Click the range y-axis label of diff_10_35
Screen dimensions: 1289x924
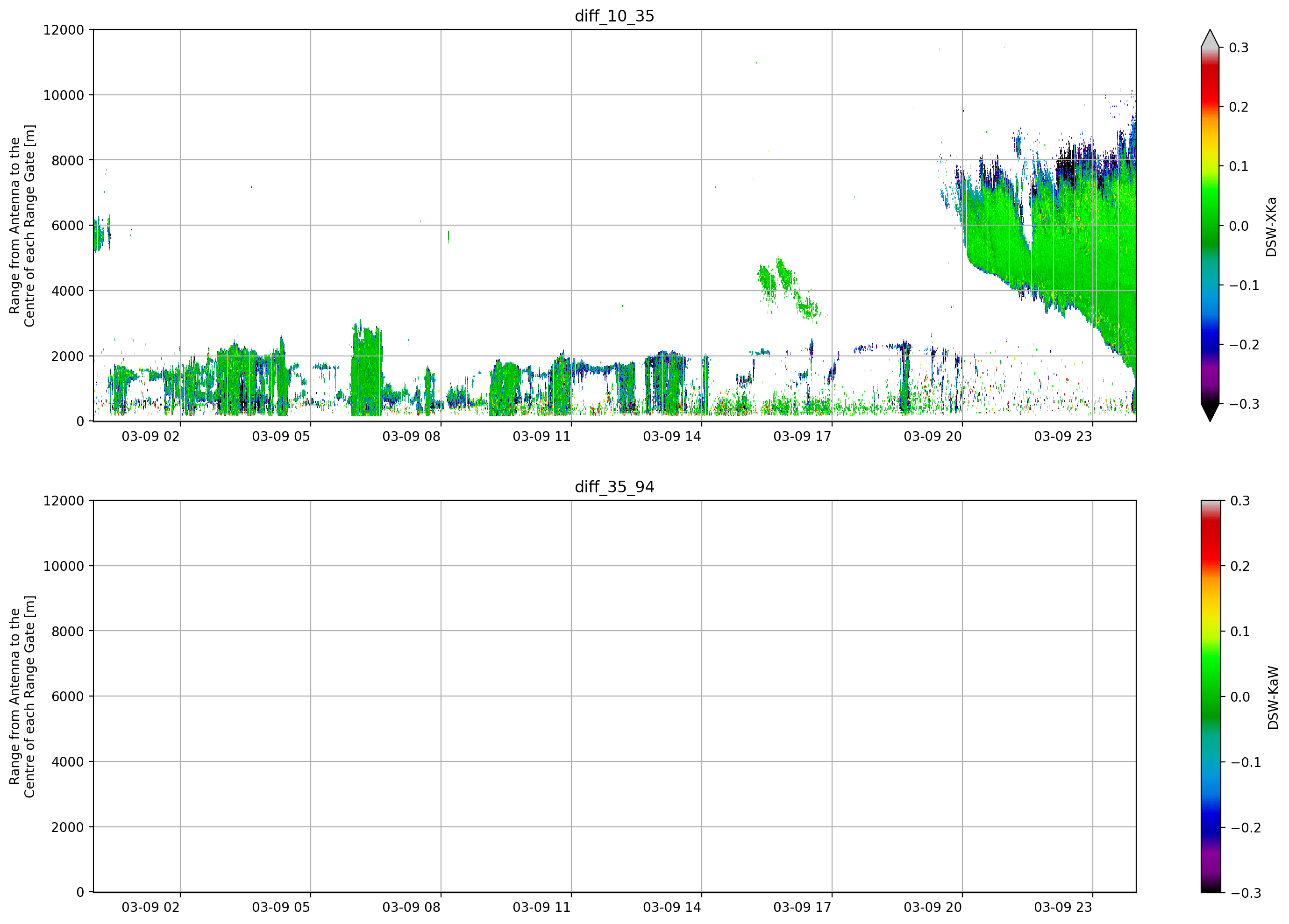click(x=22, y=226)
